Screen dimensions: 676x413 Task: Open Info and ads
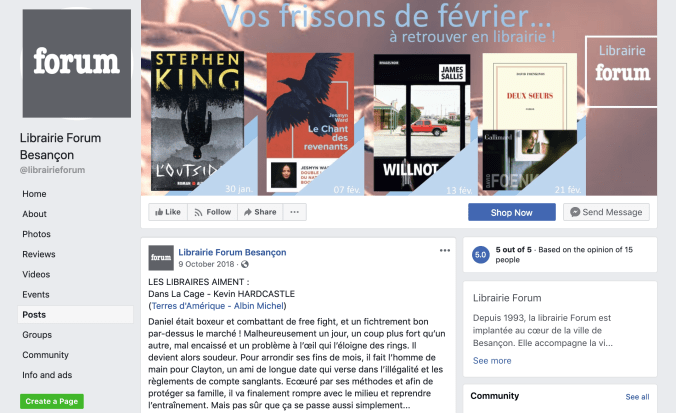click(x=47, y=375)
